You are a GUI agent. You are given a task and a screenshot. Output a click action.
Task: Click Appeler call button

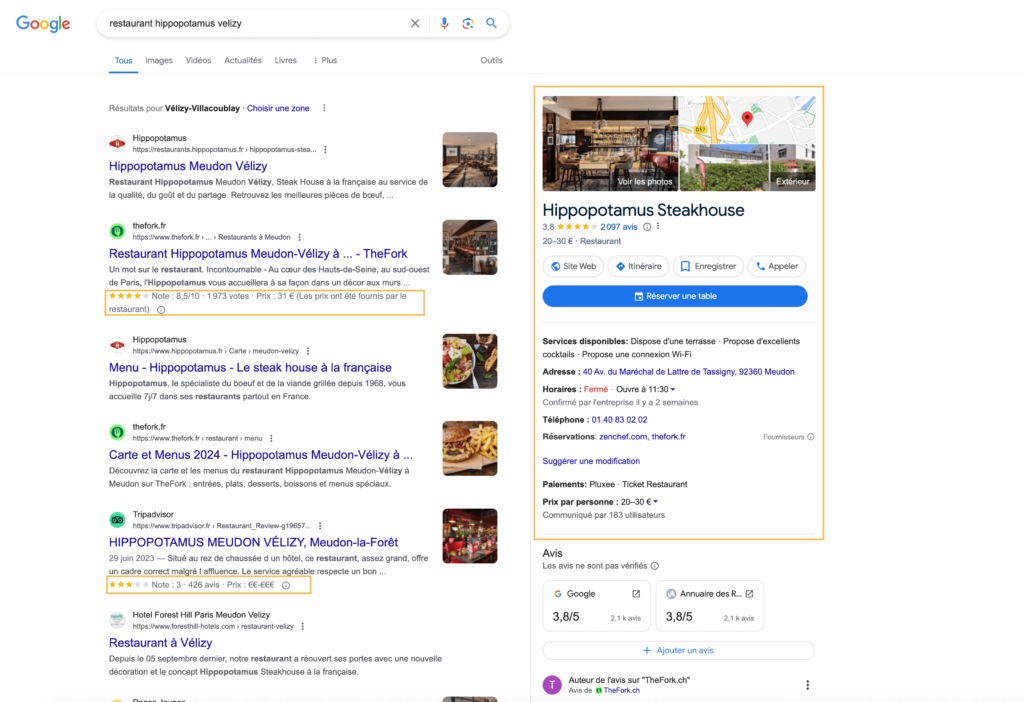click(777, 266)
